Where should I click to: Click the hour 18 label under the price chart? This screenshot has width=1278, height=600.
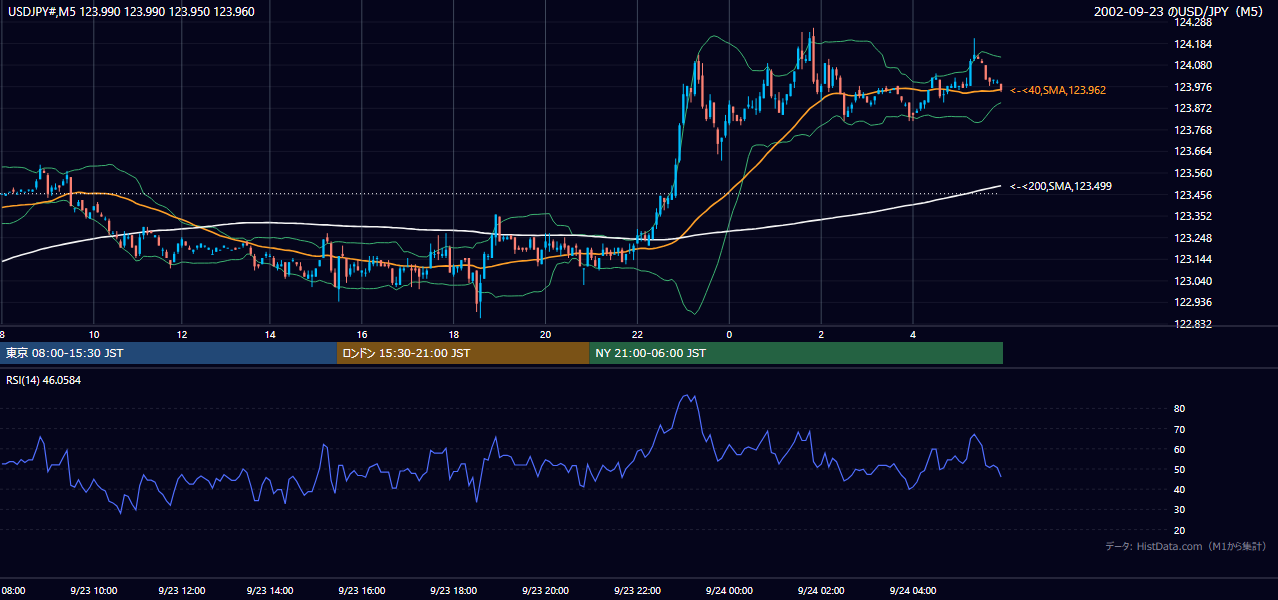pyautogui.click(x=454, y=335)
